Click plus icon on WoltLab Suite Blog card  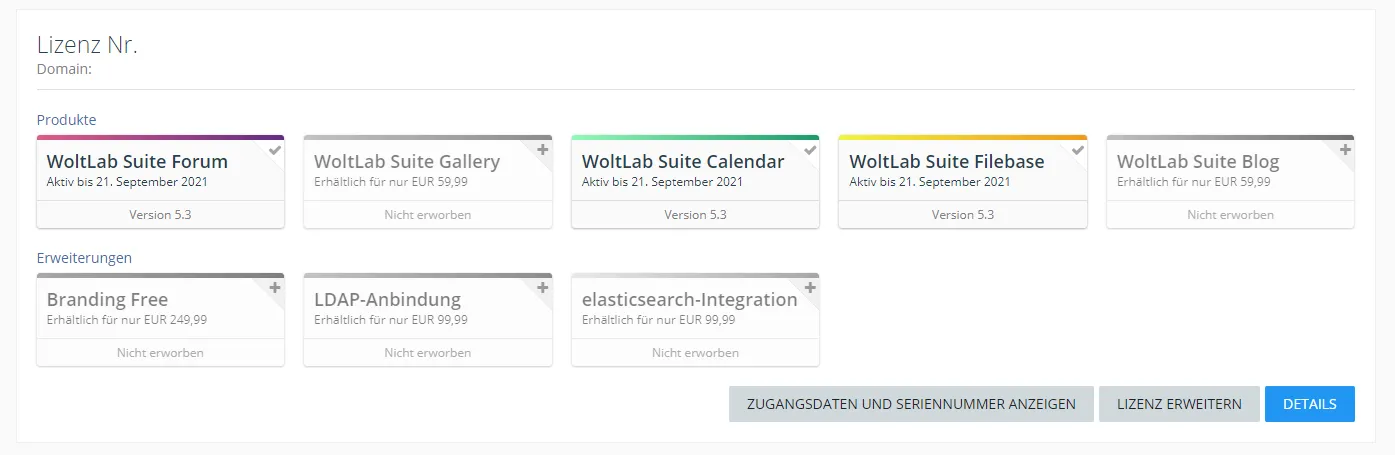[x=1345, y=149]
